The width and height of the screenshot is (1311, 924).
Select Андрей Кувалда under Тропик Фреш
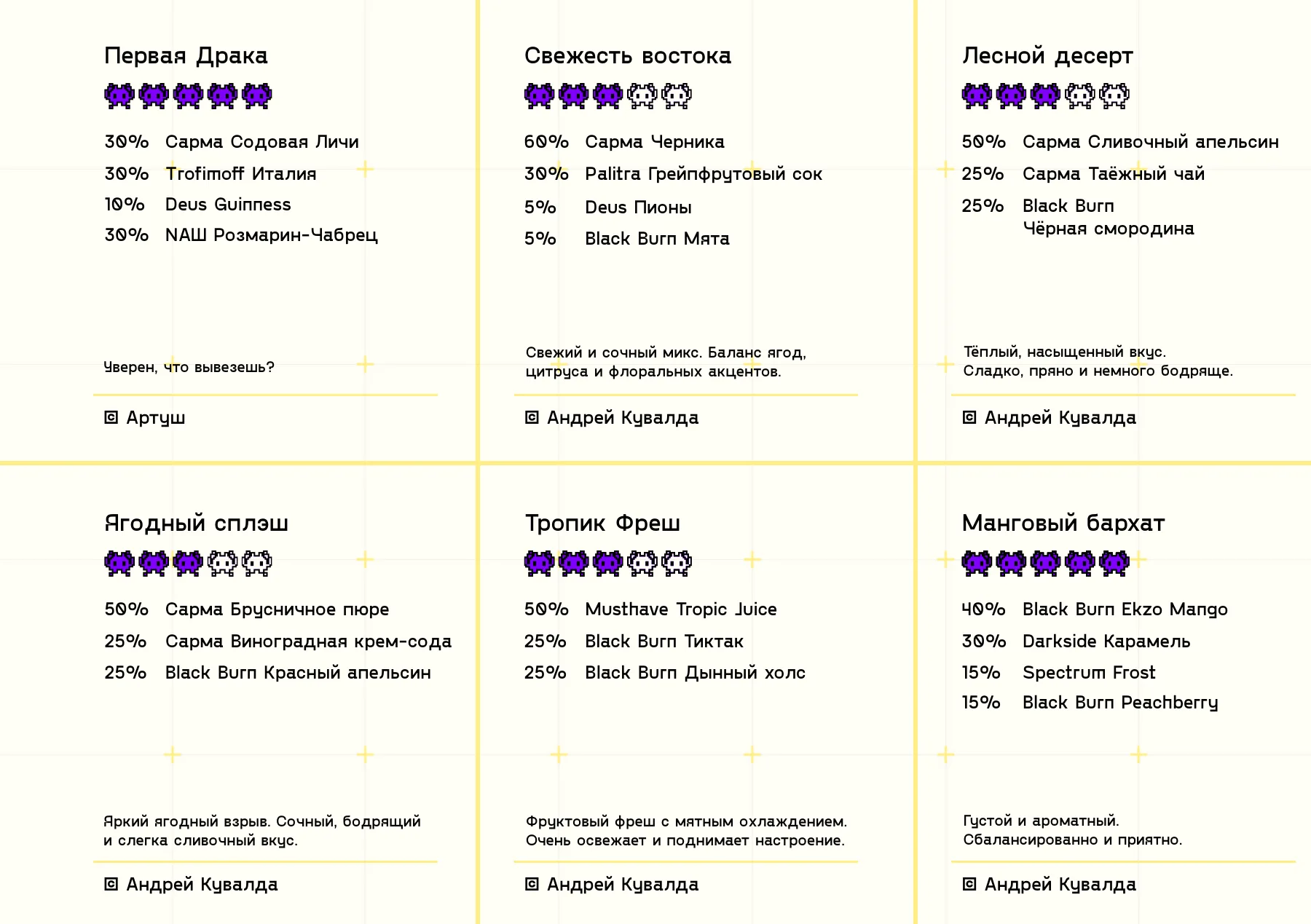(623, 885)
